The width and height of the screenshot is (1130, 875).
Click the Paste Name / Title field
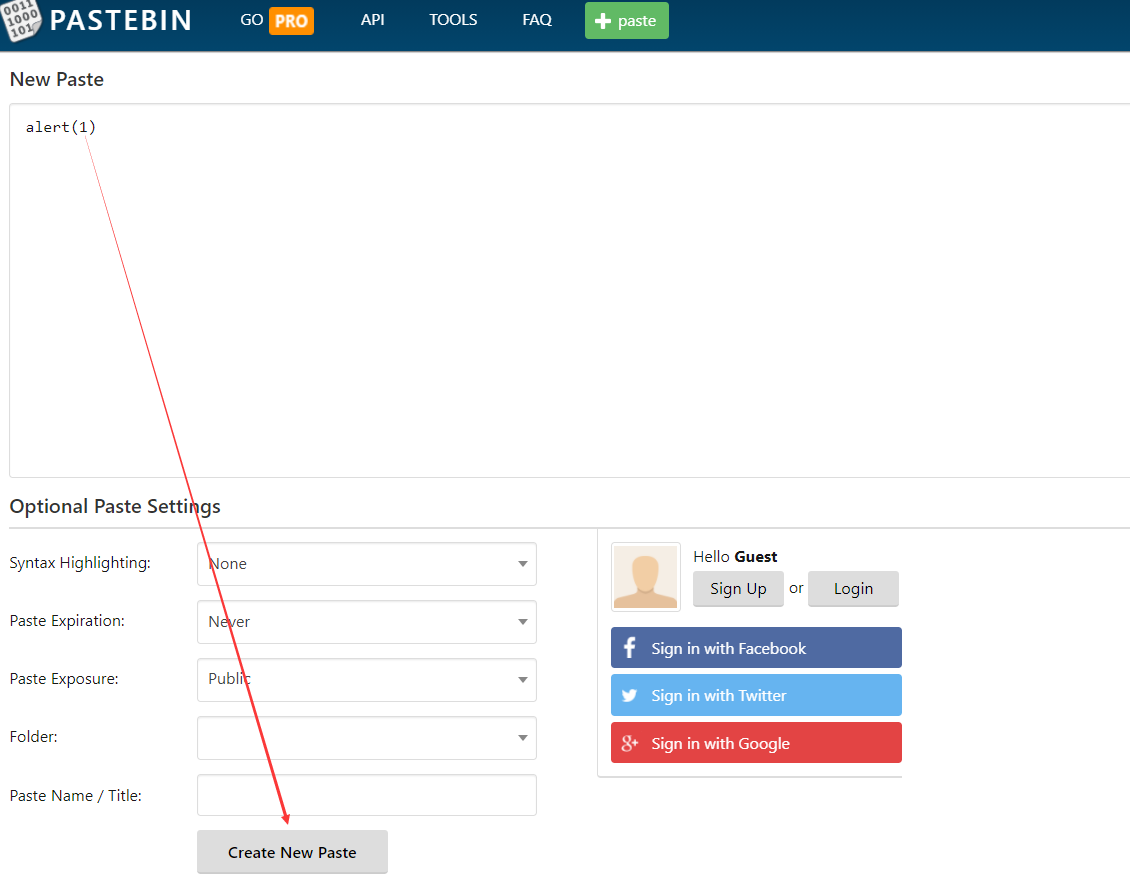tap(367, 795)
